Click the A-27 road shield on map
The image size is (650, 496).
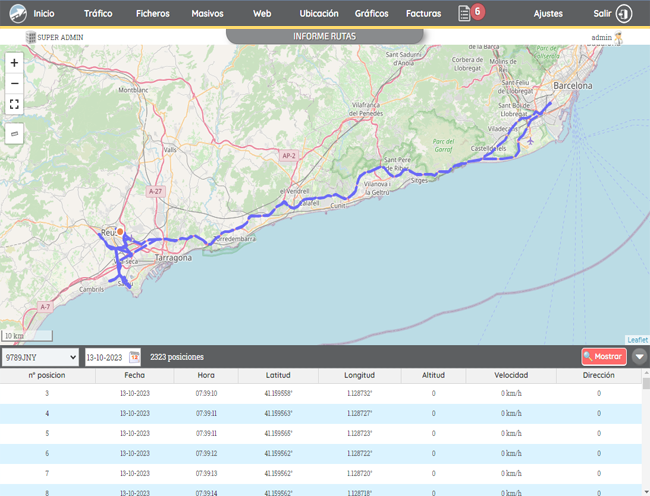pos(155,191)
